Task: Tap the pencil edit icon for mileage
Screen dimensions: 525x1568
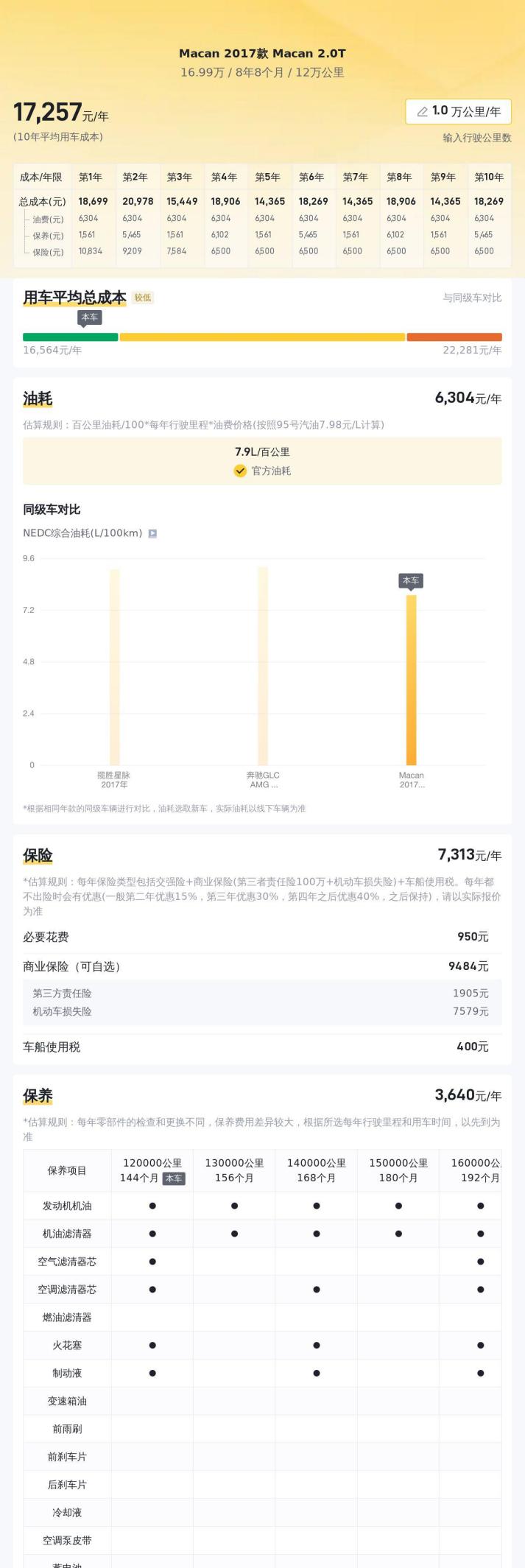Action: [422, 112]
